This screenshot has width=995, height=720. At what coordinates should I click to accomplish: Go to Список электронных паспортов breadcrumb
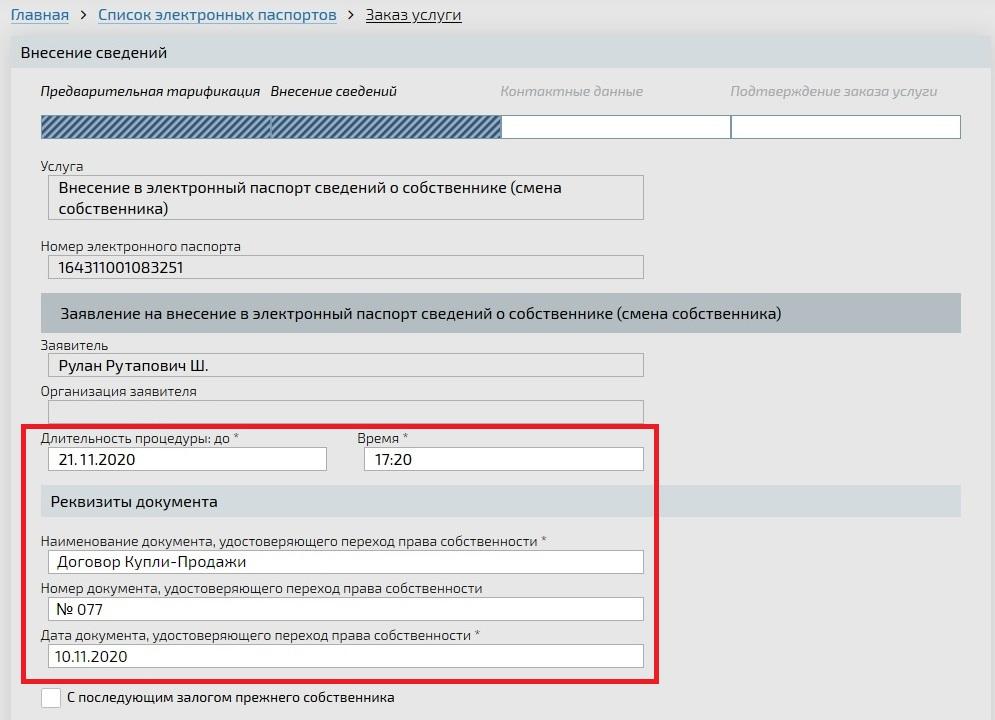(217, 15)
